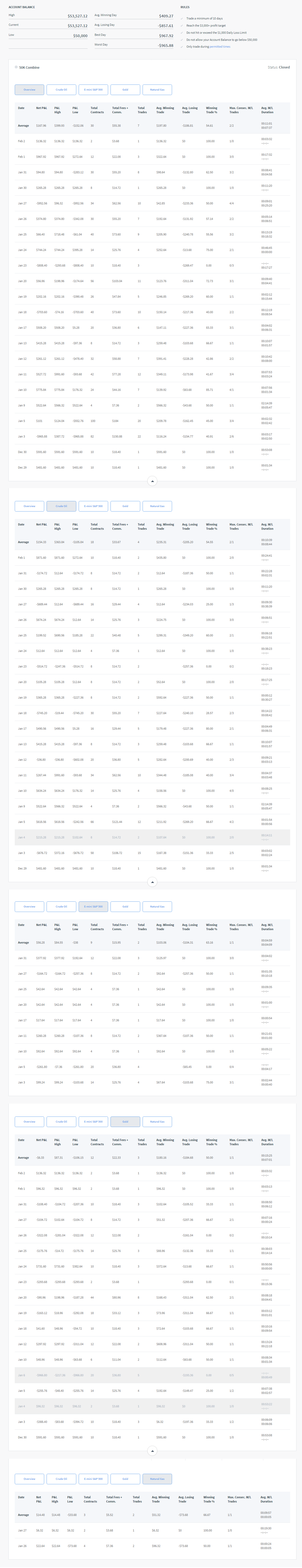Click checkmark beside 'Reach the $3,000+ profit target'
The height and width of the screenshot is (1568, 302).
point(182,26)
